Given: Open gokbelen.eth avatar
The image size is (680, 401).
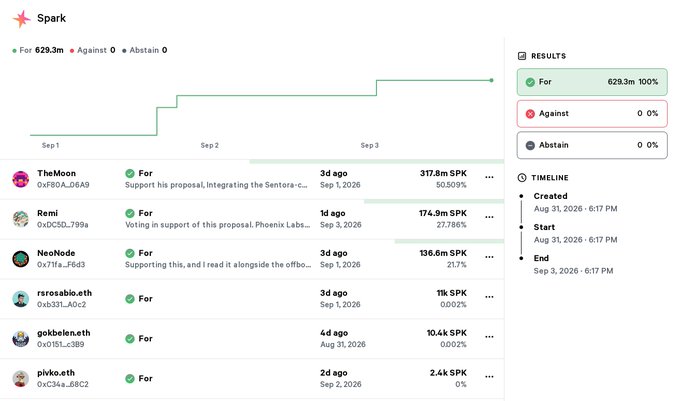Looking at the screenshot, I should [21, 339].
